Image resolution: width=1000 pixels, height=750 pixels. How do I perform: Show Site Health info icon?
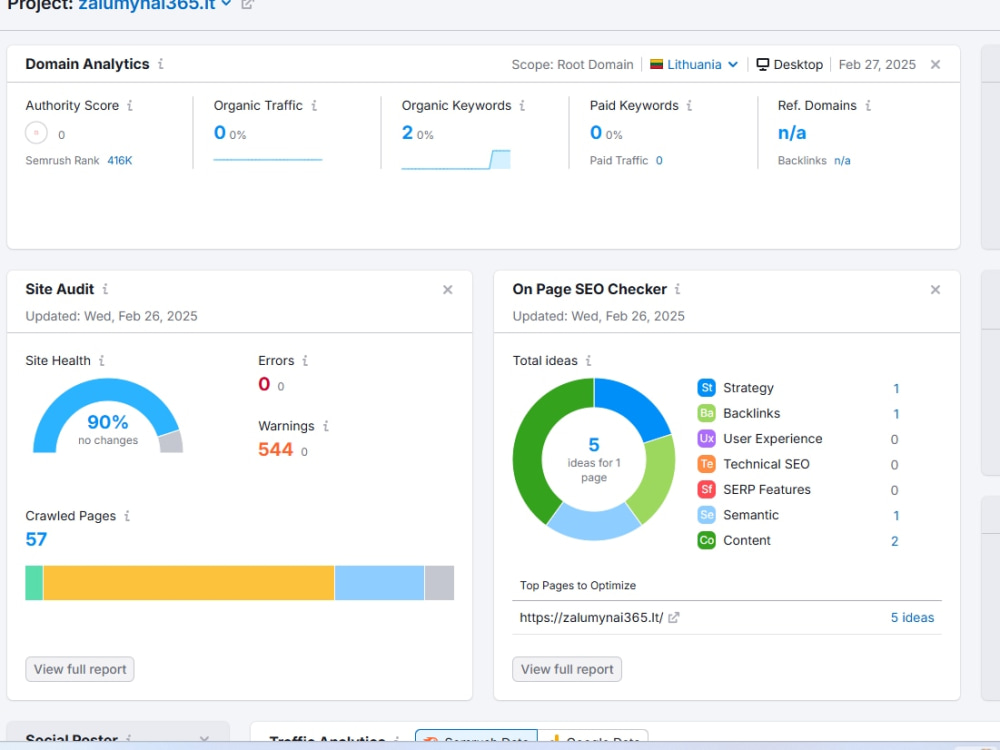click(x=101, y=360)
